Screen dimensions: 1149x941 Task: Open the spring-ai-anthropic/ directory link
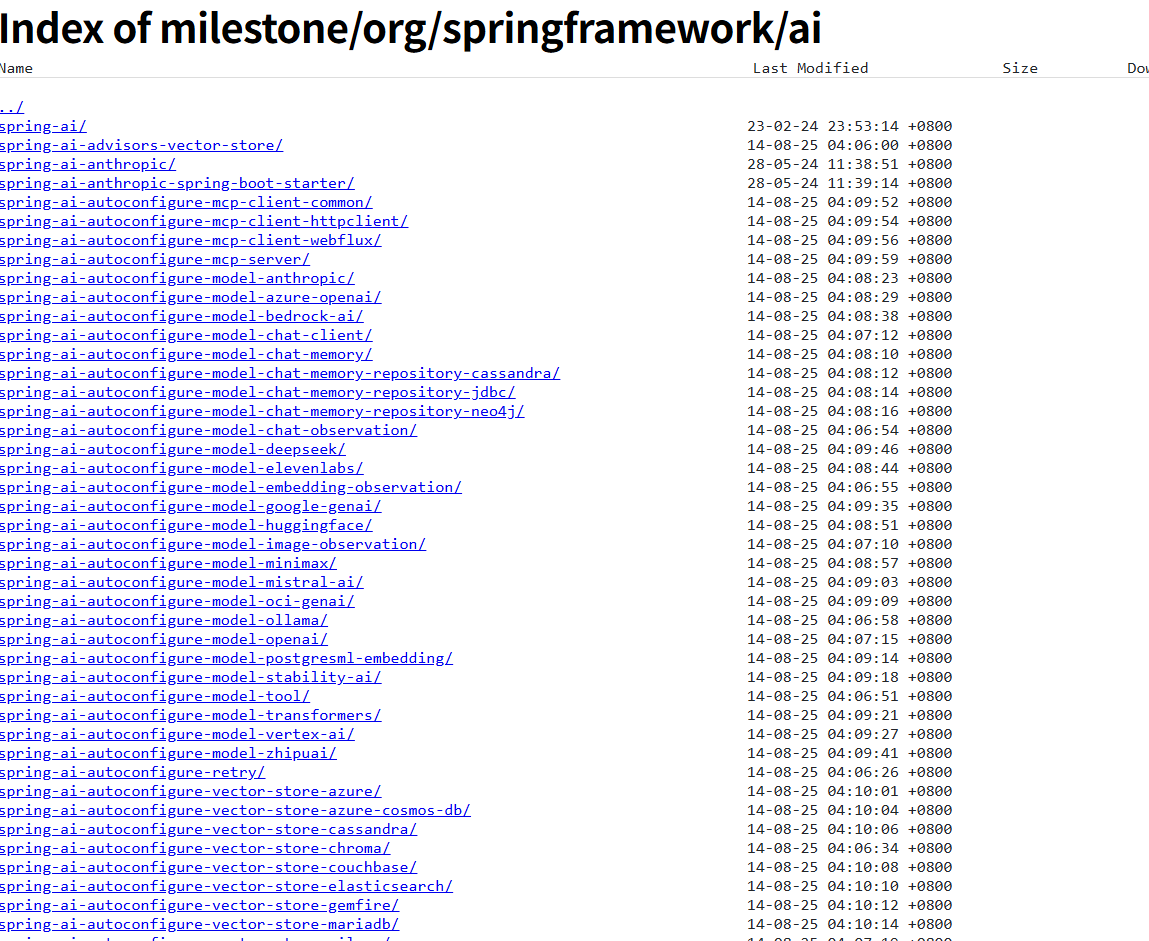[x=88, y=164]
